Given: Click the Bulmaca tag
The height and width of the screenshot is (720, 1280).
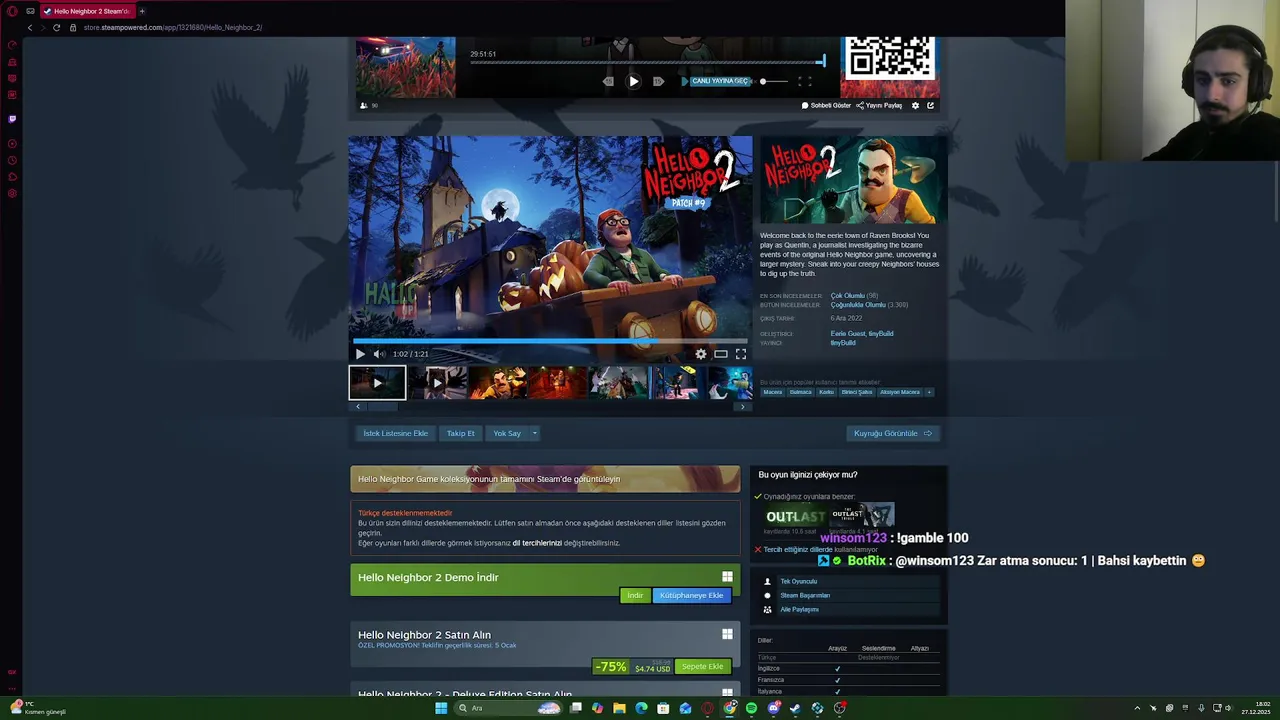Looking at the screenshot, I should [x=801, y=392].
